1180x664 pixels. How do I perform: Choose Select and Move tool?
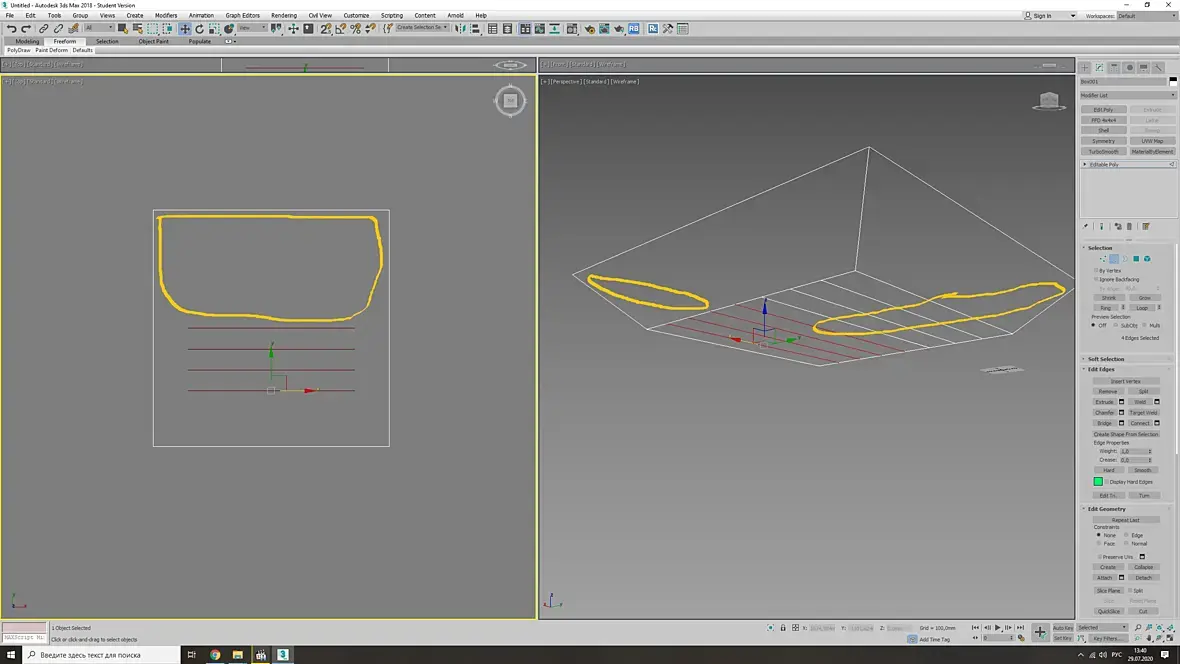coord(184,29)
